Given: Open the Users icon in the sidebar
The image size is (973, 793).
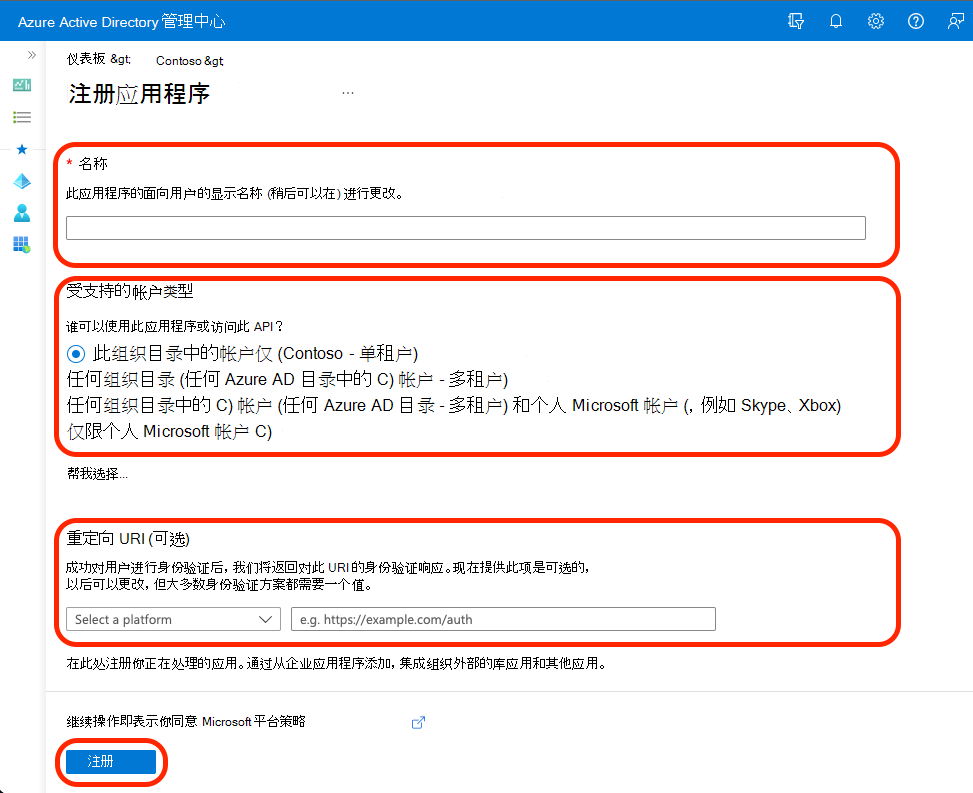Looking at the screenshot, I should coord(22,213).
